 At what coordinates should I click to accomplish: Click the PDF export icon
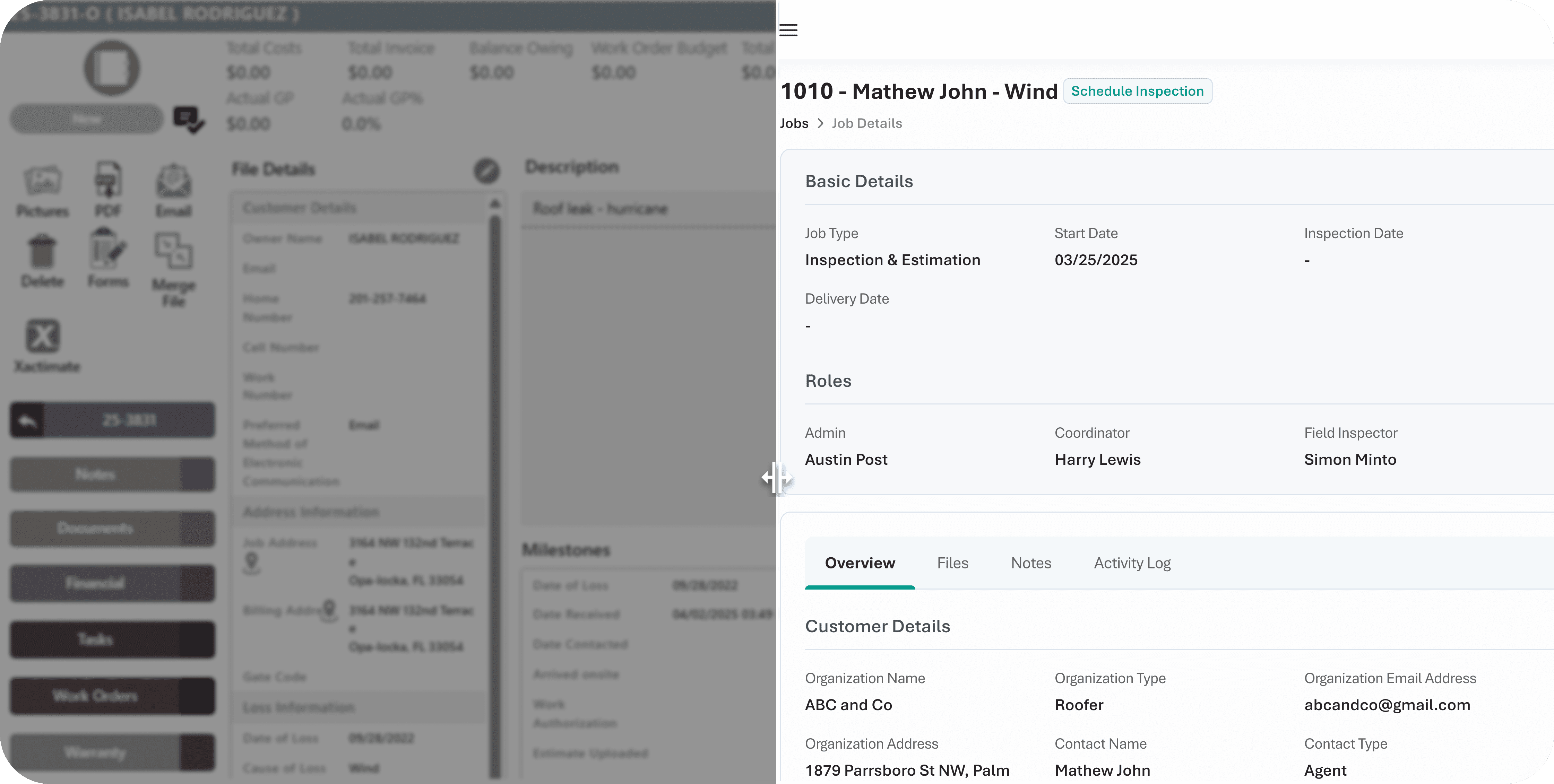click(x=108, y=180)
